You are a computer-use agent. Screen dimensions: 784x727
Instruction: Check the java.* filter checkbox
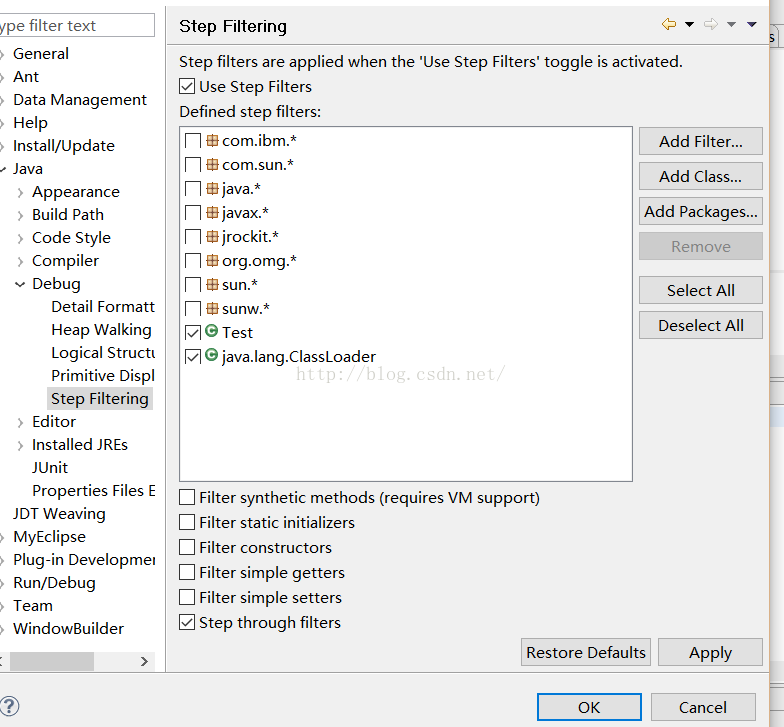tap(192, 189)
